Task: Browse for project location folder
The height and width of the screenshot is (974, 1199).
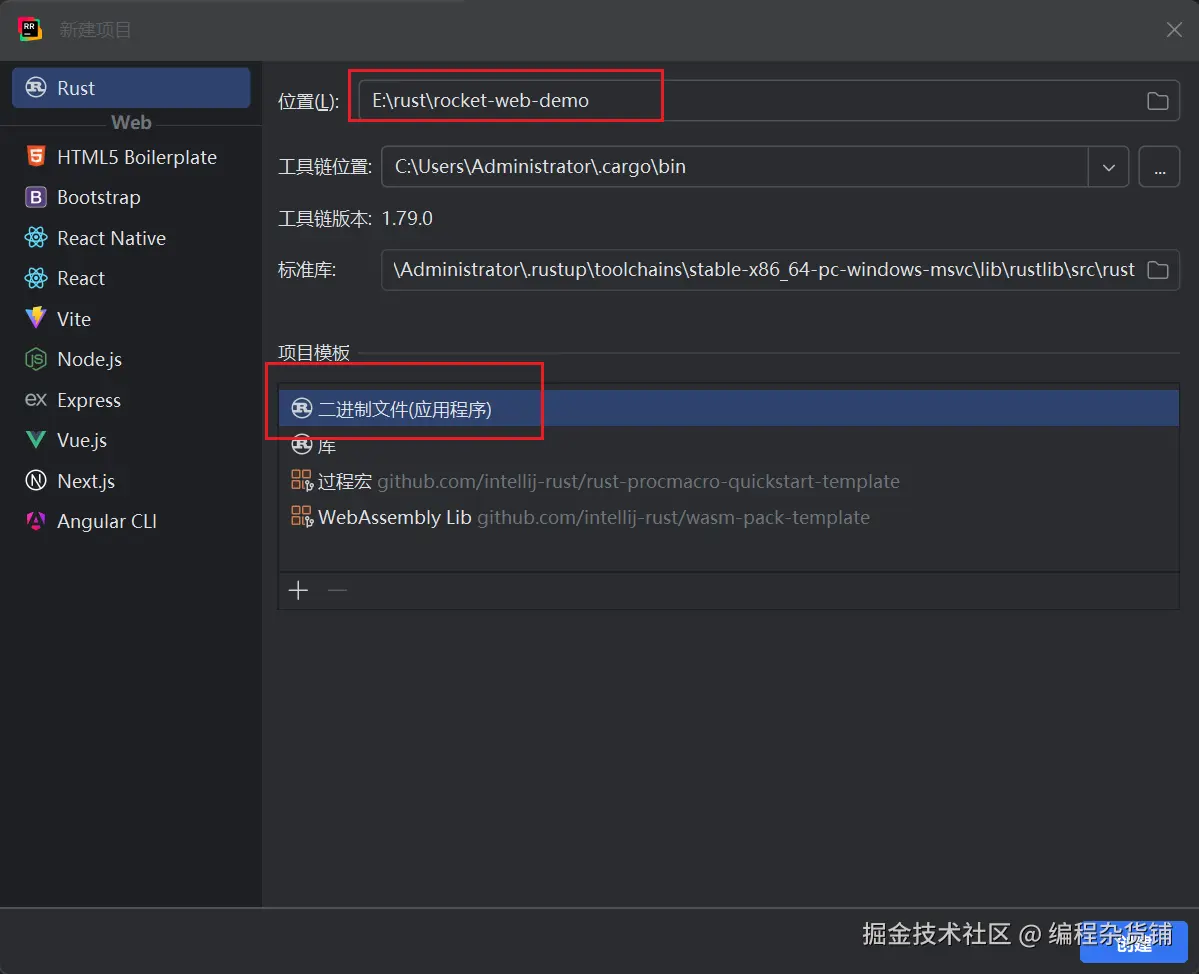Action: click(x=1158, y=101)
